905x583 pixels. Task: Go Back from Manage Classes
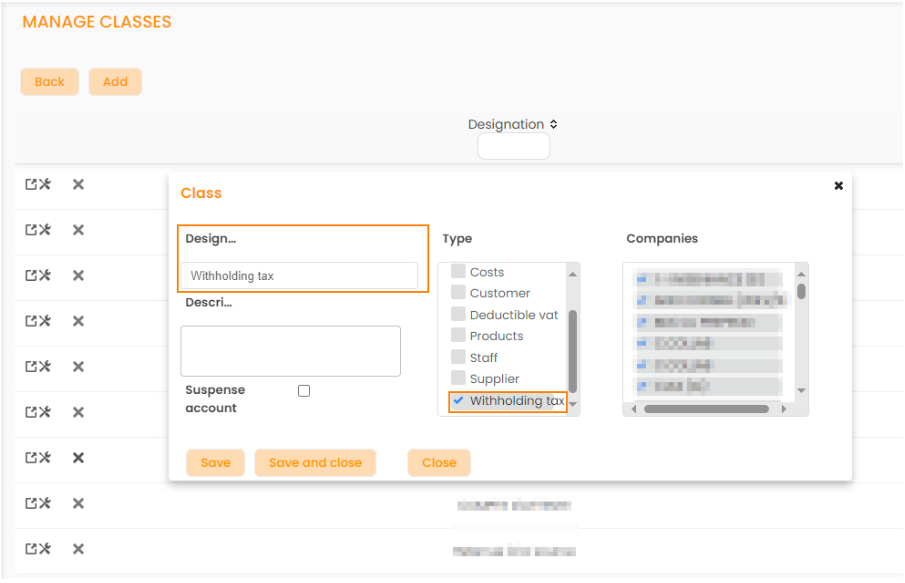pyautogui.click(x=49, y=82)
